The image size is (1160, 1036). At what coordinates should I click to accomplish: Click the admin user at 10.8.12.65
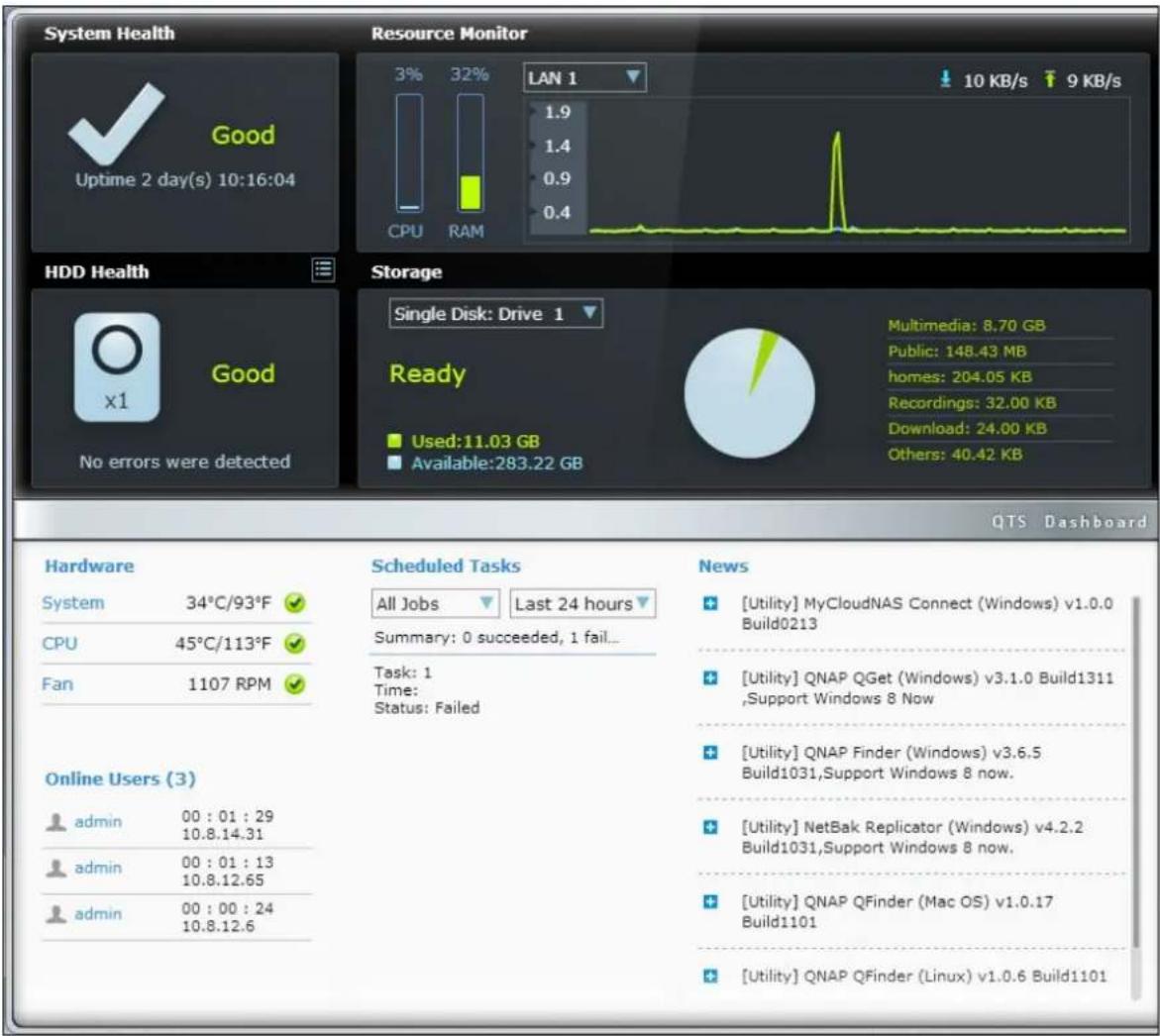98,868
